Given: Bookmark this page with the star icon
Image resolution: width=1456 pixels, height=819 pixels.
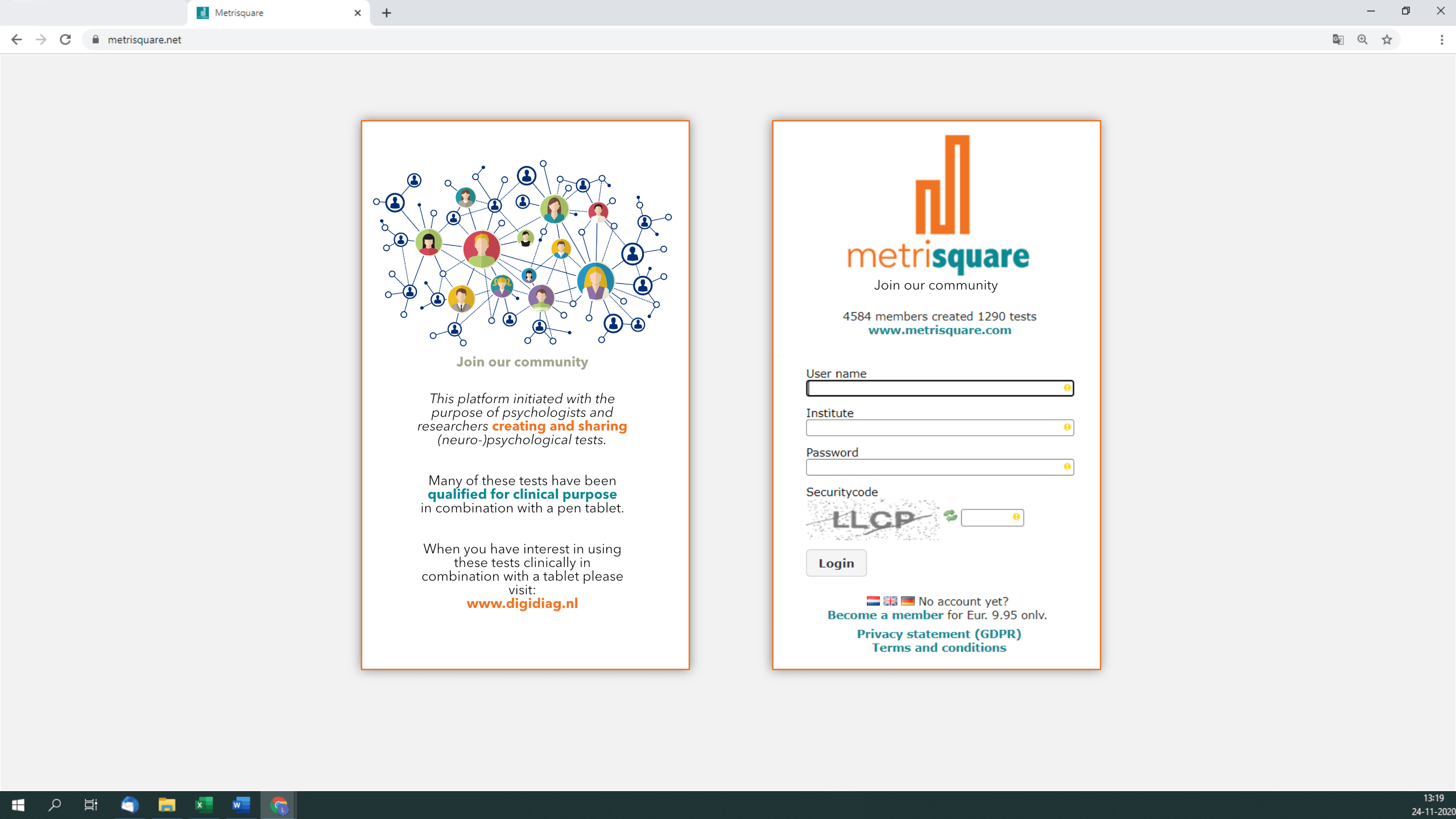Looking at the screenshot, I should click(1387, 39).
